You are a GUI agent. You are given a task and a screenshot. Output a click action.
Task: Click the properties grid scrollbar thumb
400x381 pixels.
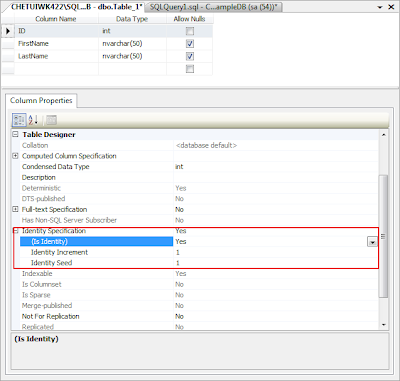[384, 236]
